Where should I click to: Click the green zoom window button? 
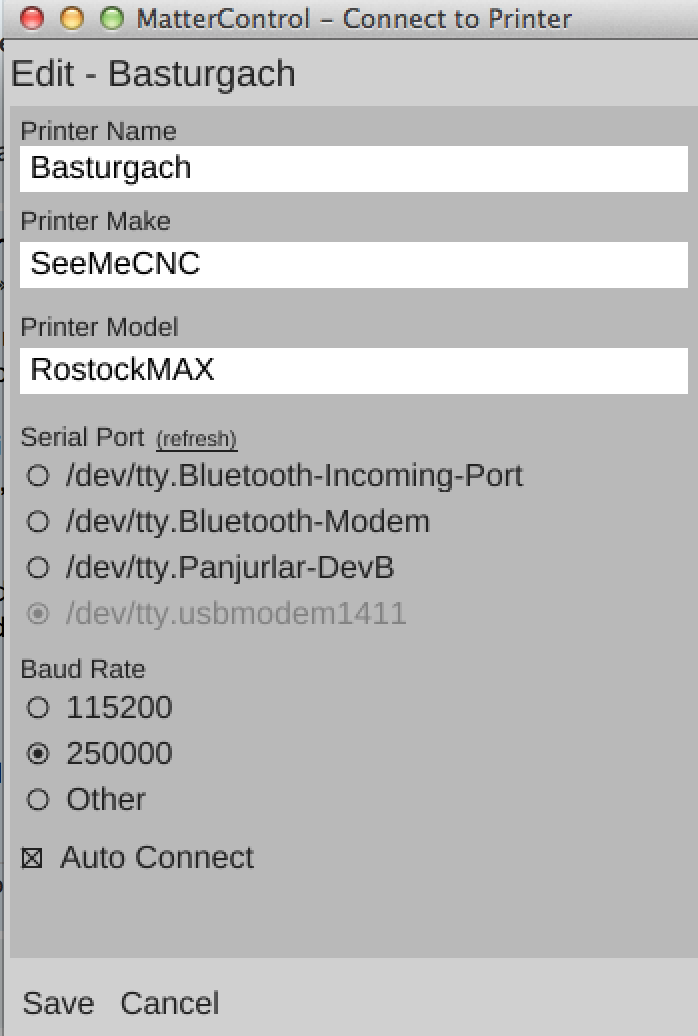tap(112, 18)
